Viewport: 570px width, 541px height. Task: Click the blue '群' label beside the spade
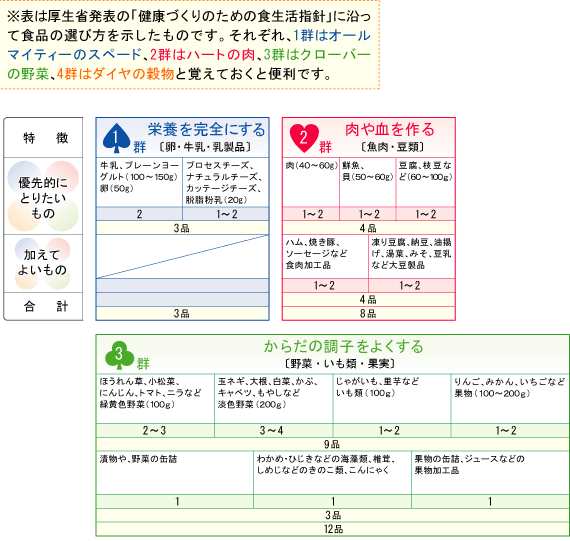point(139,147)
